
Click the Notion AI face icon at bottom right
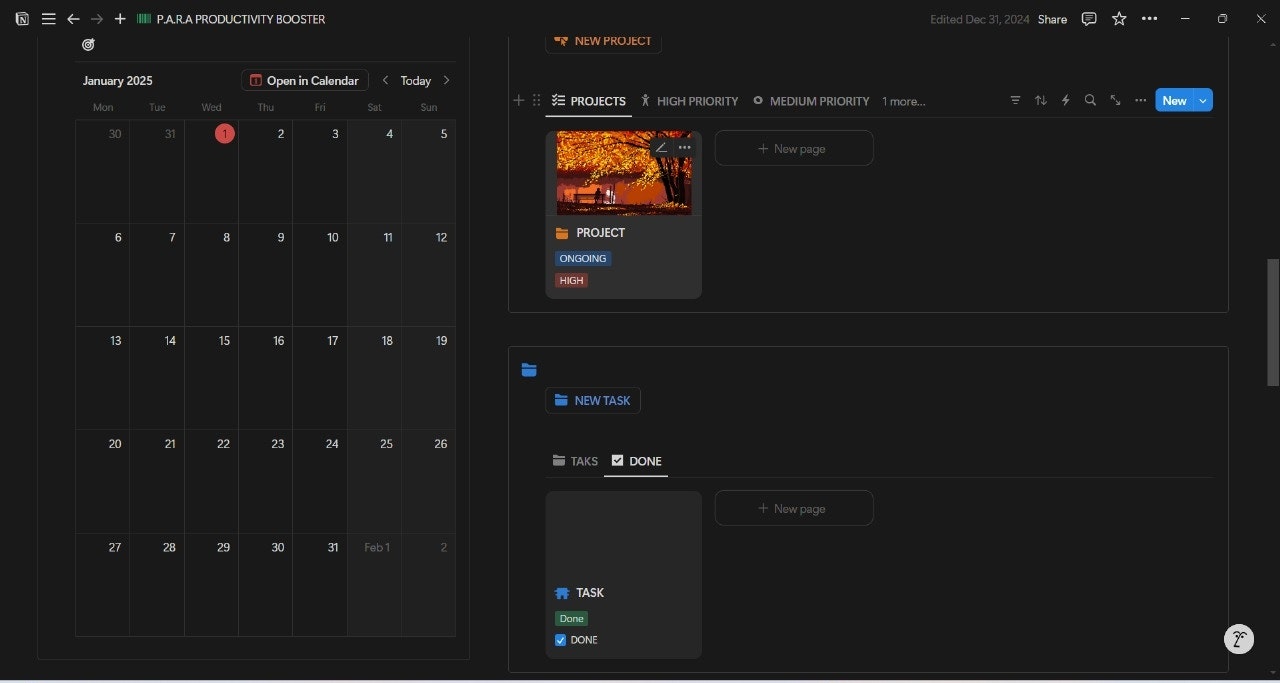1239,639
